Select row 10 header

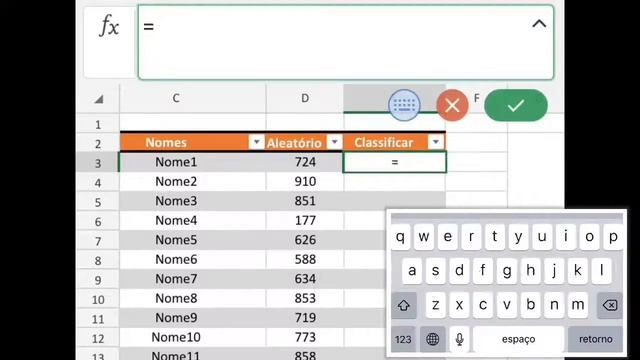click(x=98, y=299)
